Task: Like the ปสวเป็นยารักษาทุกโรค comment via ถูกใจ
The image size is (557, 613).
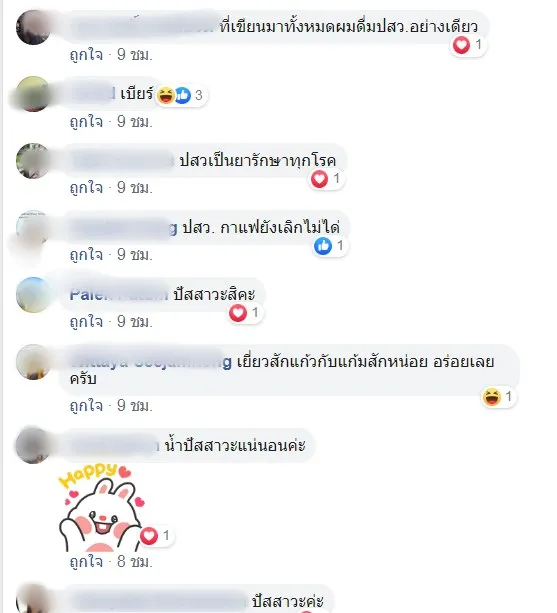Action: point(86,188)
